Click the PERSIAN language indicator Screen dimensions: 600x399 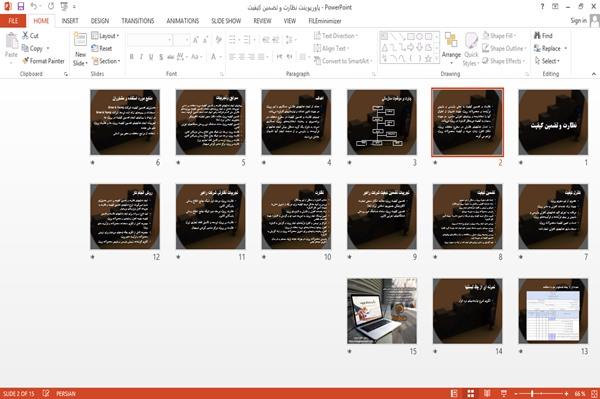66,393
